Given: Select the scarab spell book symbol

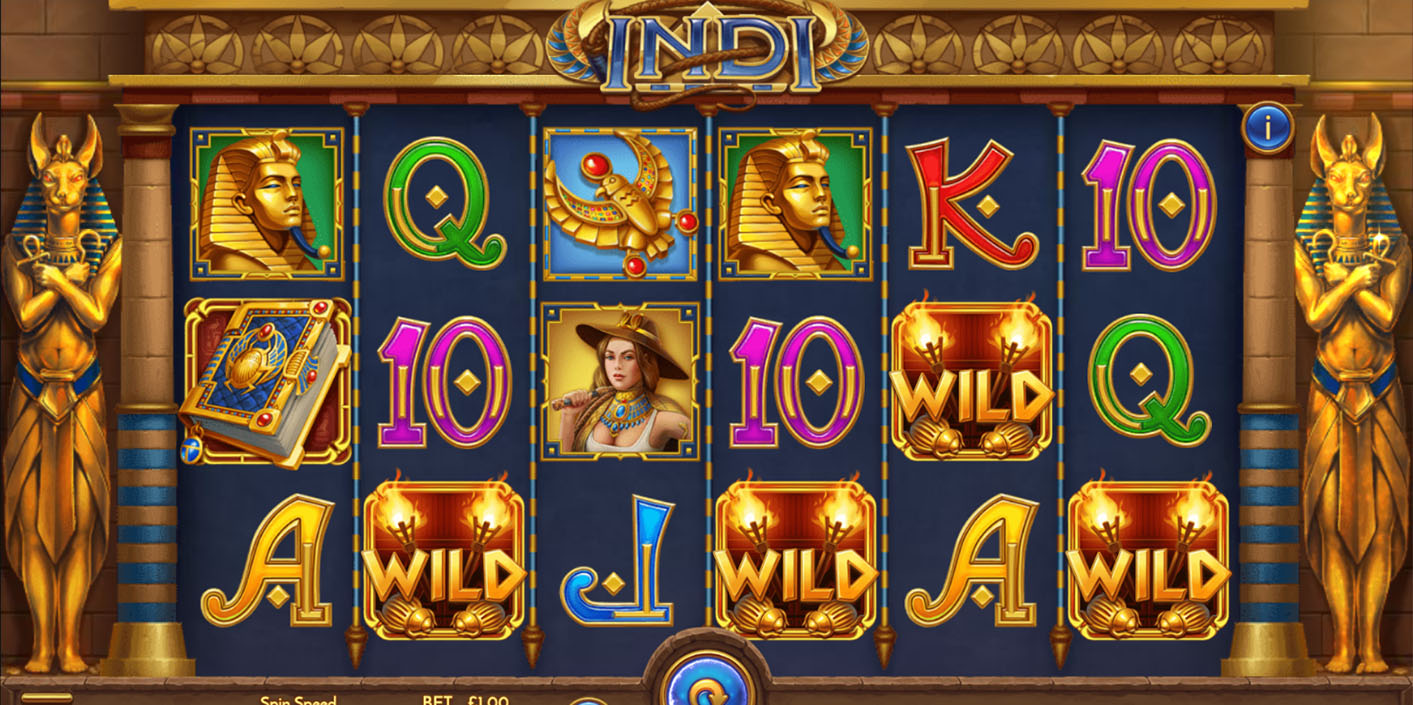Looking at the screenshot, I should (266, 382).
